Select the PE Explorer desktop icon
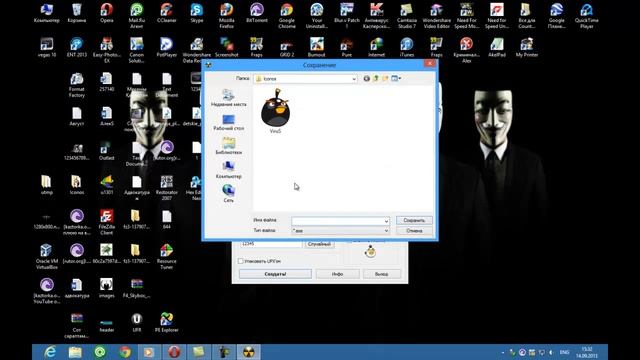Image resolution: width=640 pixels, height=360 pixels. (167, 322)
